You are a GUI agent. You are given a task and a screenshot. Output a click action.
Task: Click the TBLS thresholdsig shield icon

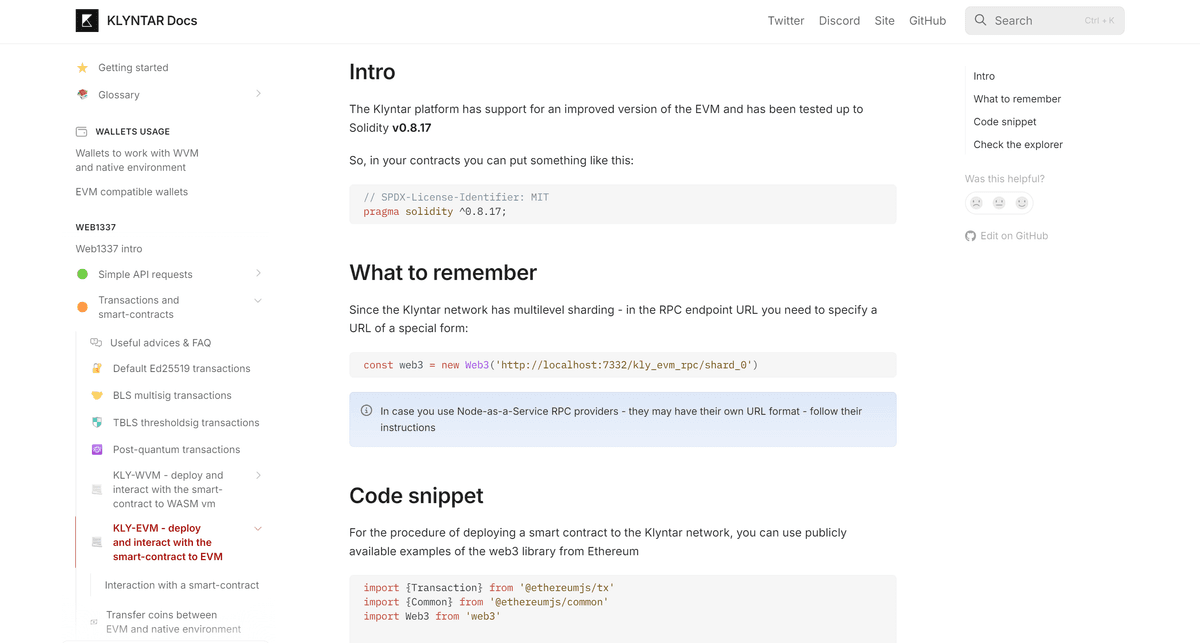[97, 423]
